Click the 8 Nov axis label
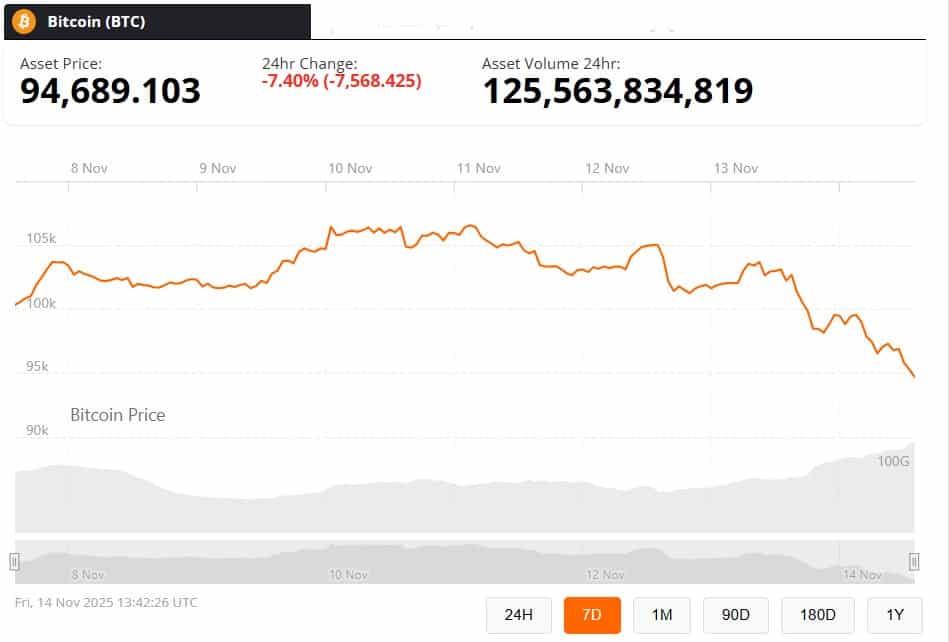Viewport: 949px width, 642px height. (x=88, y=168)
